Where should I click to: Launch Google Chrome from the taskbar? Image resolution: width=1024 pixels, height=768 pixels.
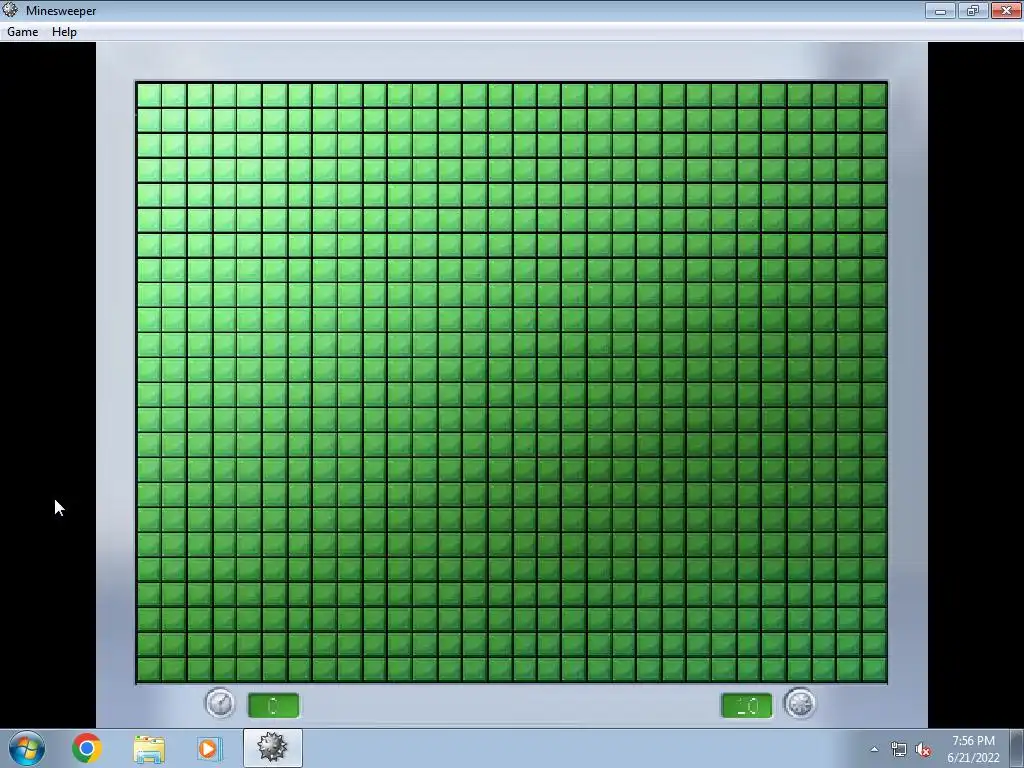tap(86, 748)
